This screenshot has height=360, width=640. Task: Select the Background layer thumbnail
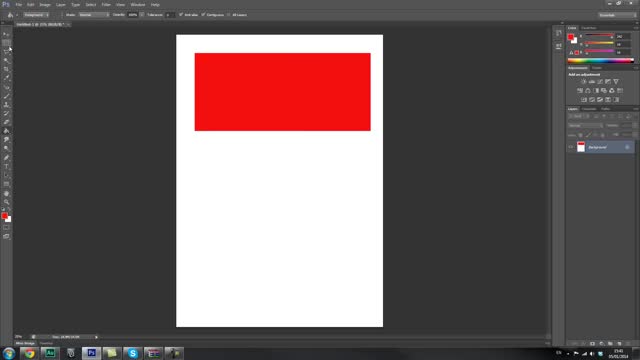click(581, 147)
